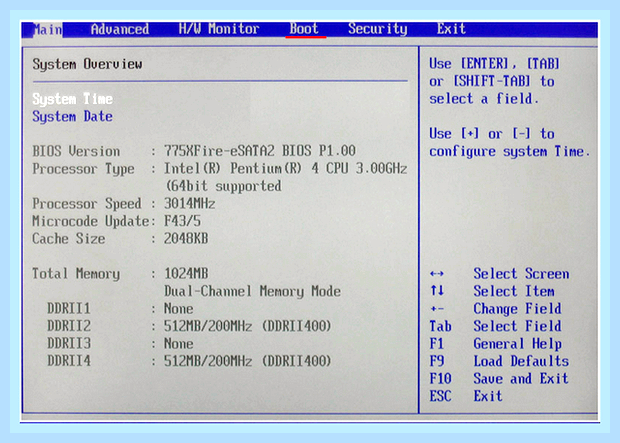The image size is (620, 443).
Task: Click the DDRII4 slot label
Action: point(69,361)
